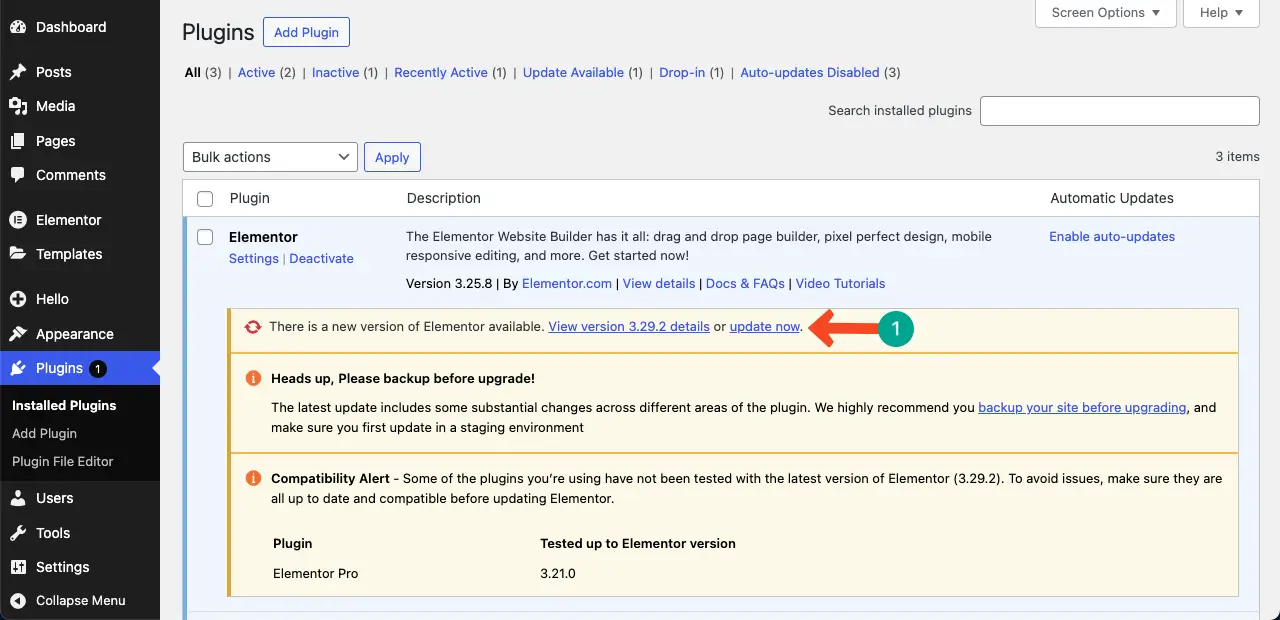Screen dimensions: 1280x620
Task: Click the Compatibility Alert info icon
Action: [254, 479]
